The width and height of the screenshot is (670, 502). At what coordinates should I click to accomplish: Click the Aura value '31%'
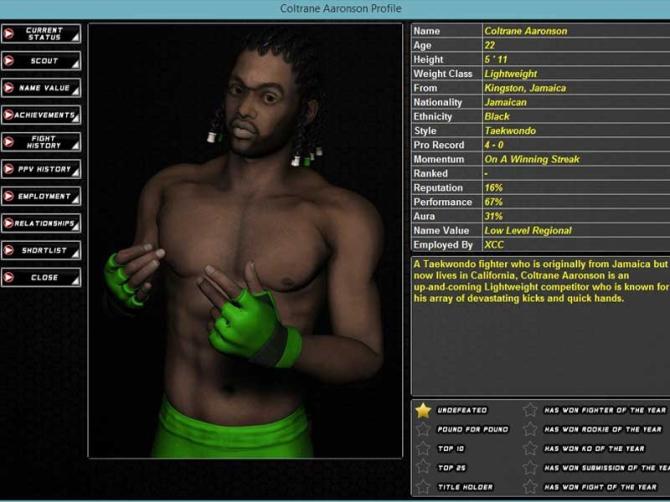[494, 216]
